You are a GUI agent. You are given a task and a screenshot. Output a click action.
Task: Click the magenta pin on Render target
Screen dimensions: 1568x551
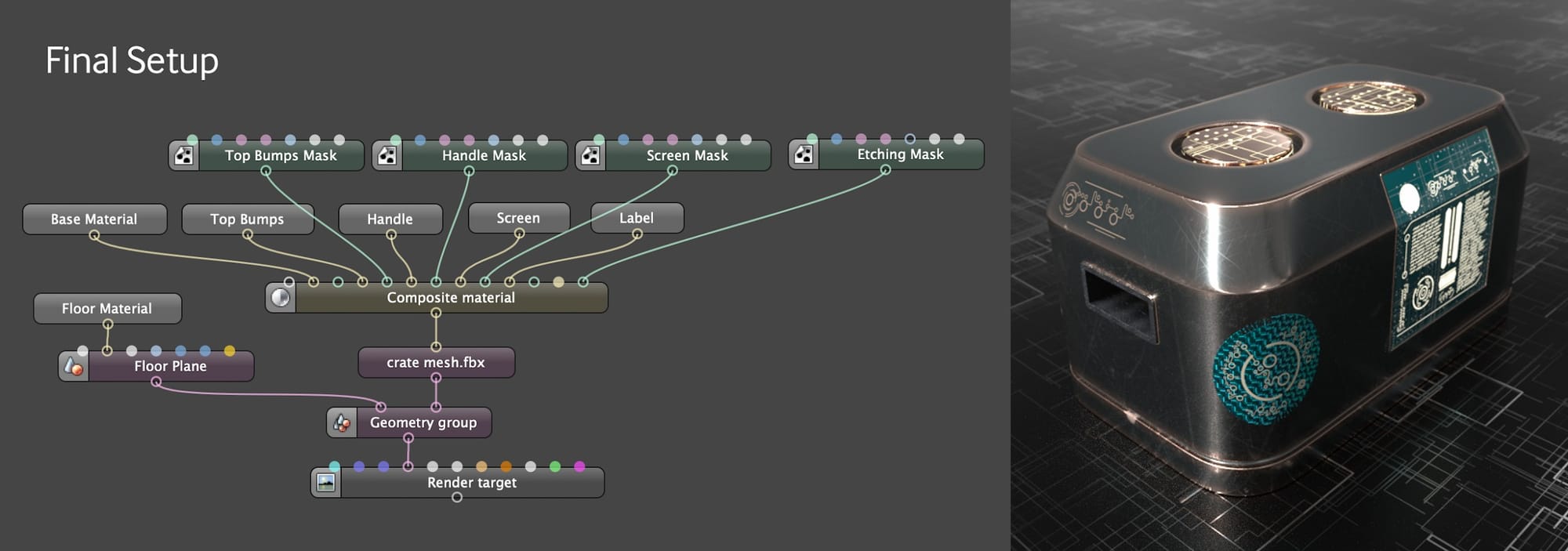(579, 466)
